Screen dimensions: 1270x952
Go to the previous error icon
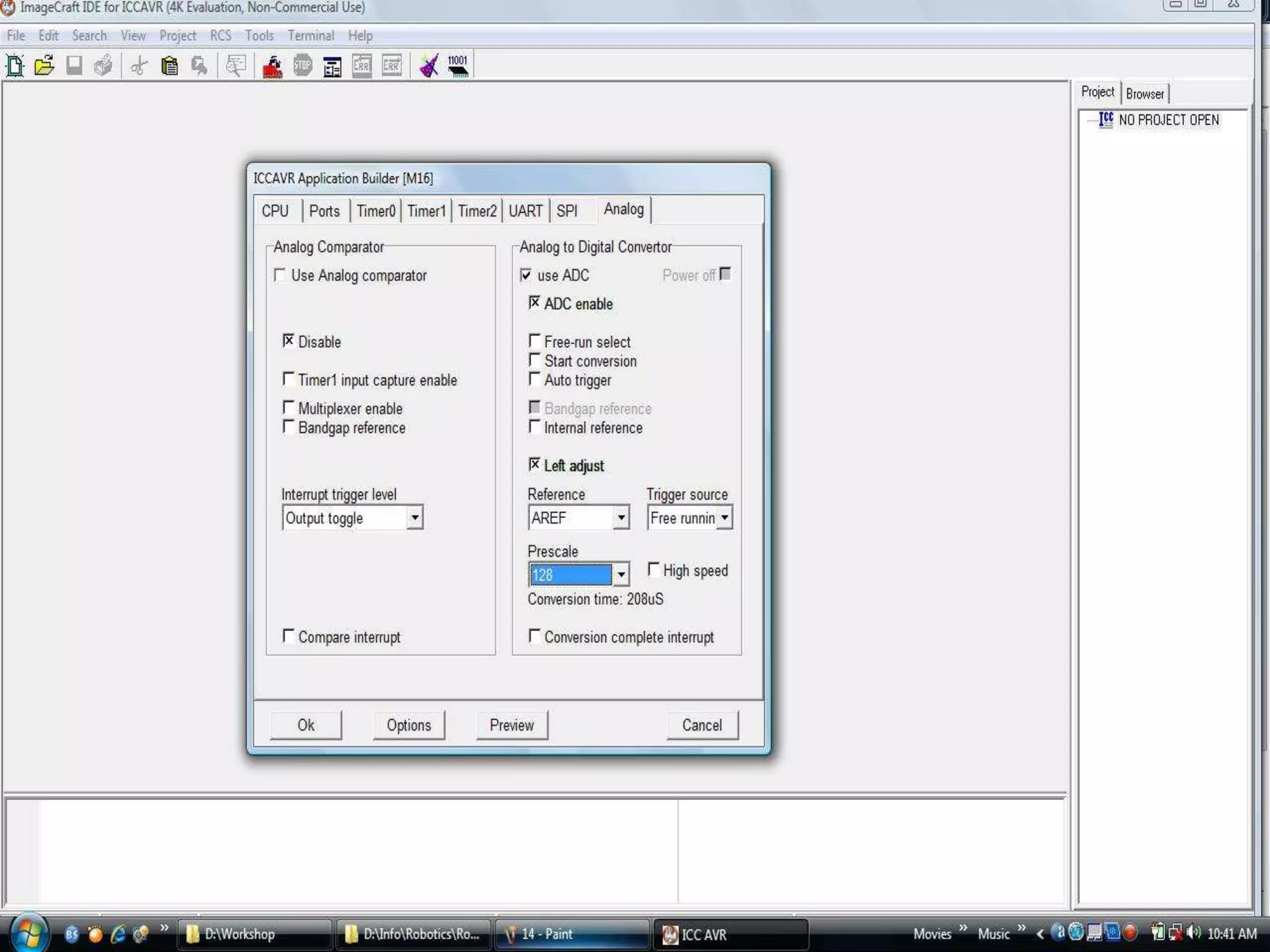[x=362, y=66]
